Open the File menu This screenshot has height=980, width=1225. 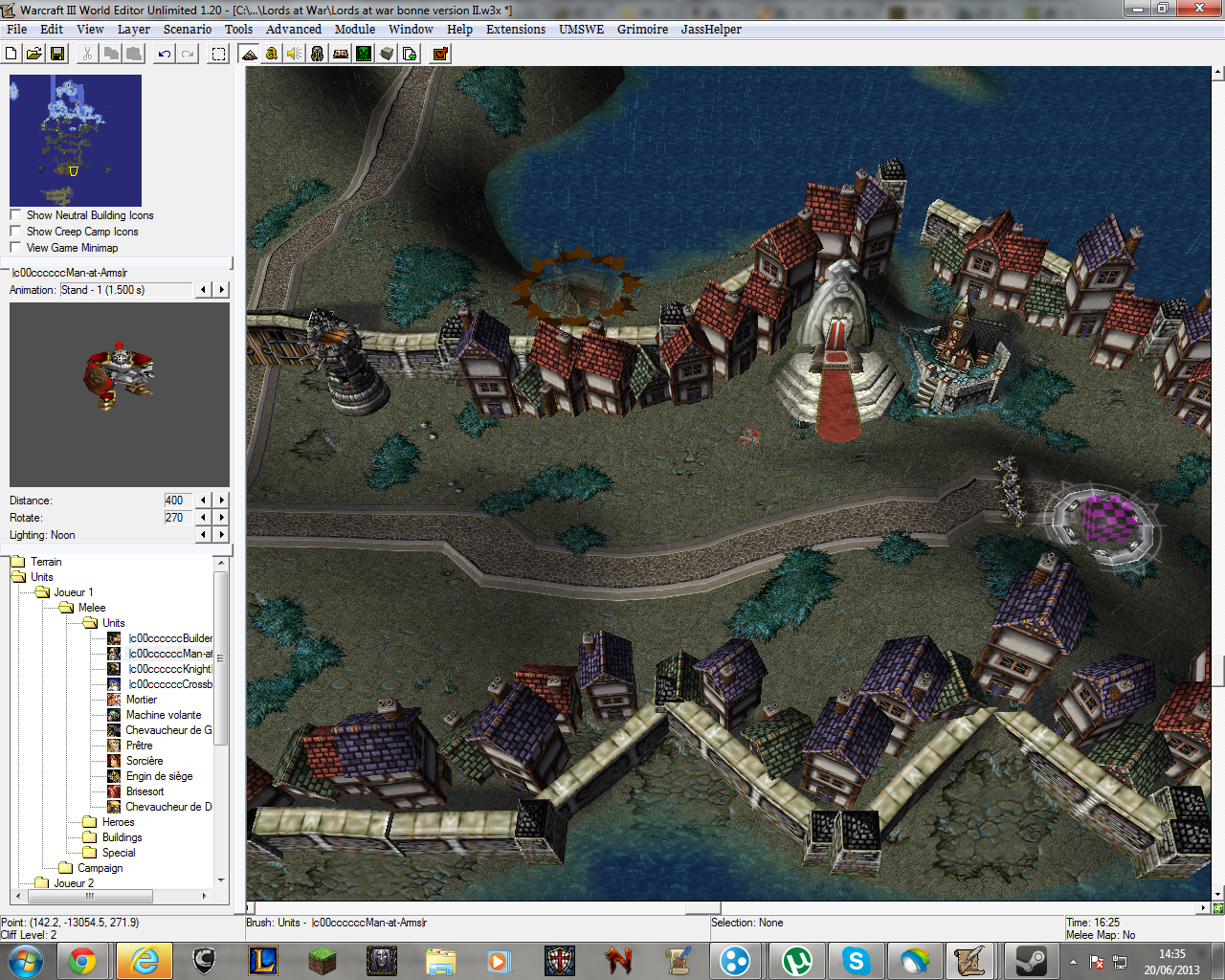(x=16, y=29)
